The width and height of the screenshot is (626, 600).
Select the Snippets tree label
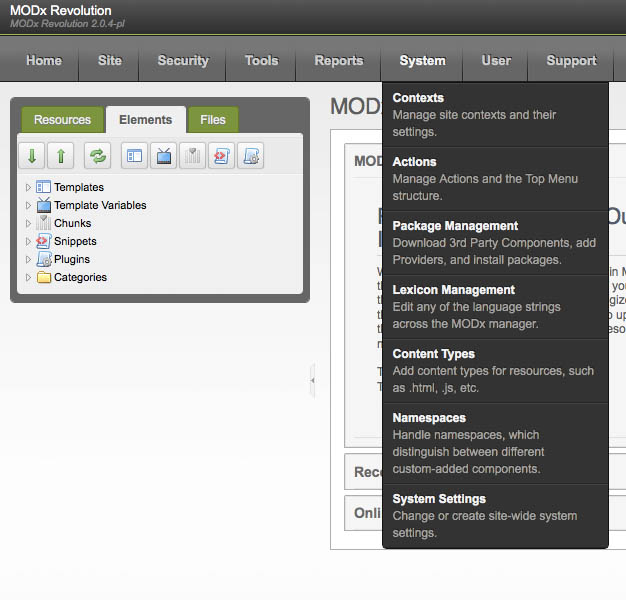pos(75,241)
